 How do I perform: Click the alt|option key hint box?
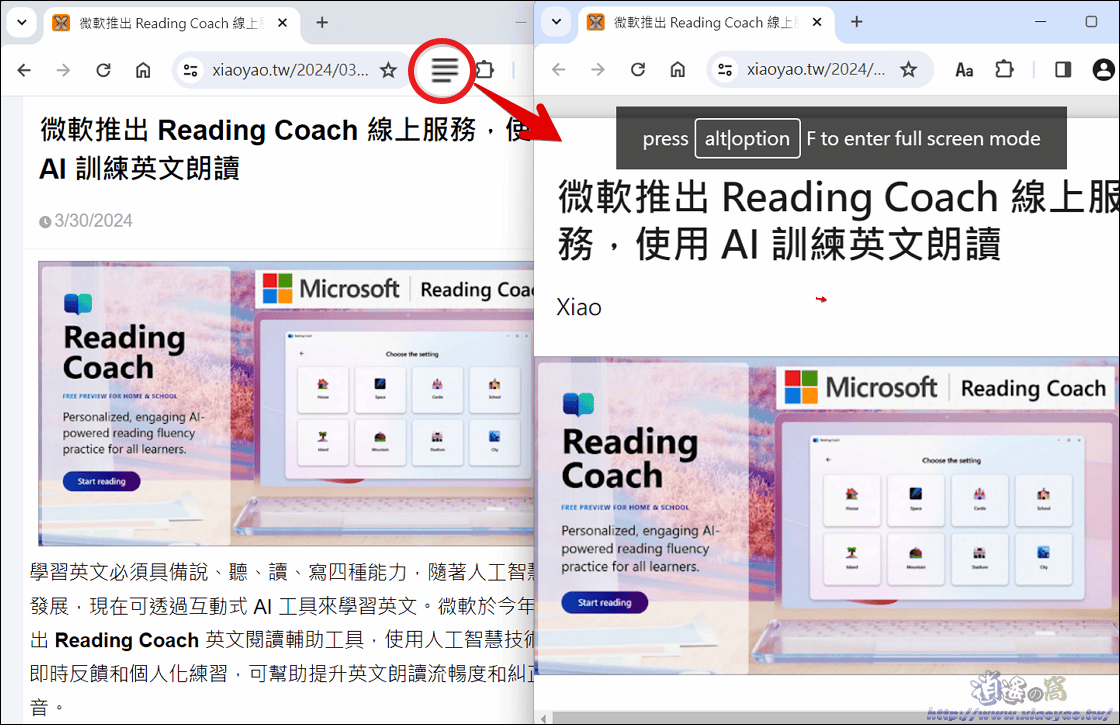[747, 139]
